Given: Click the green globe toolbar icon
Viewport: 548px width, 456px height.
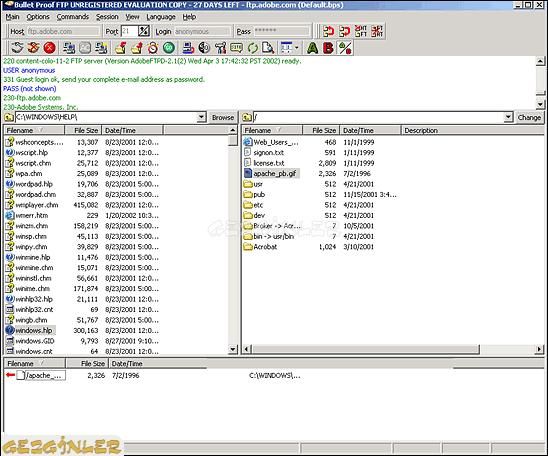Looking at the screenshot, I should [x=169, y=48].
